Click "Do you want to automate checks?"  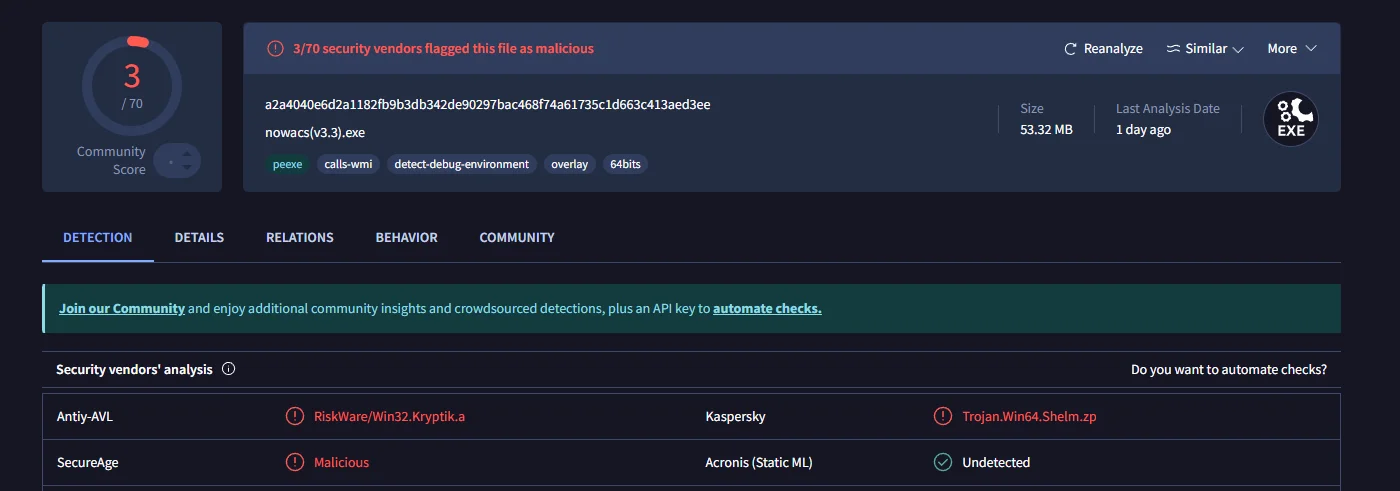click(1228, 370)
